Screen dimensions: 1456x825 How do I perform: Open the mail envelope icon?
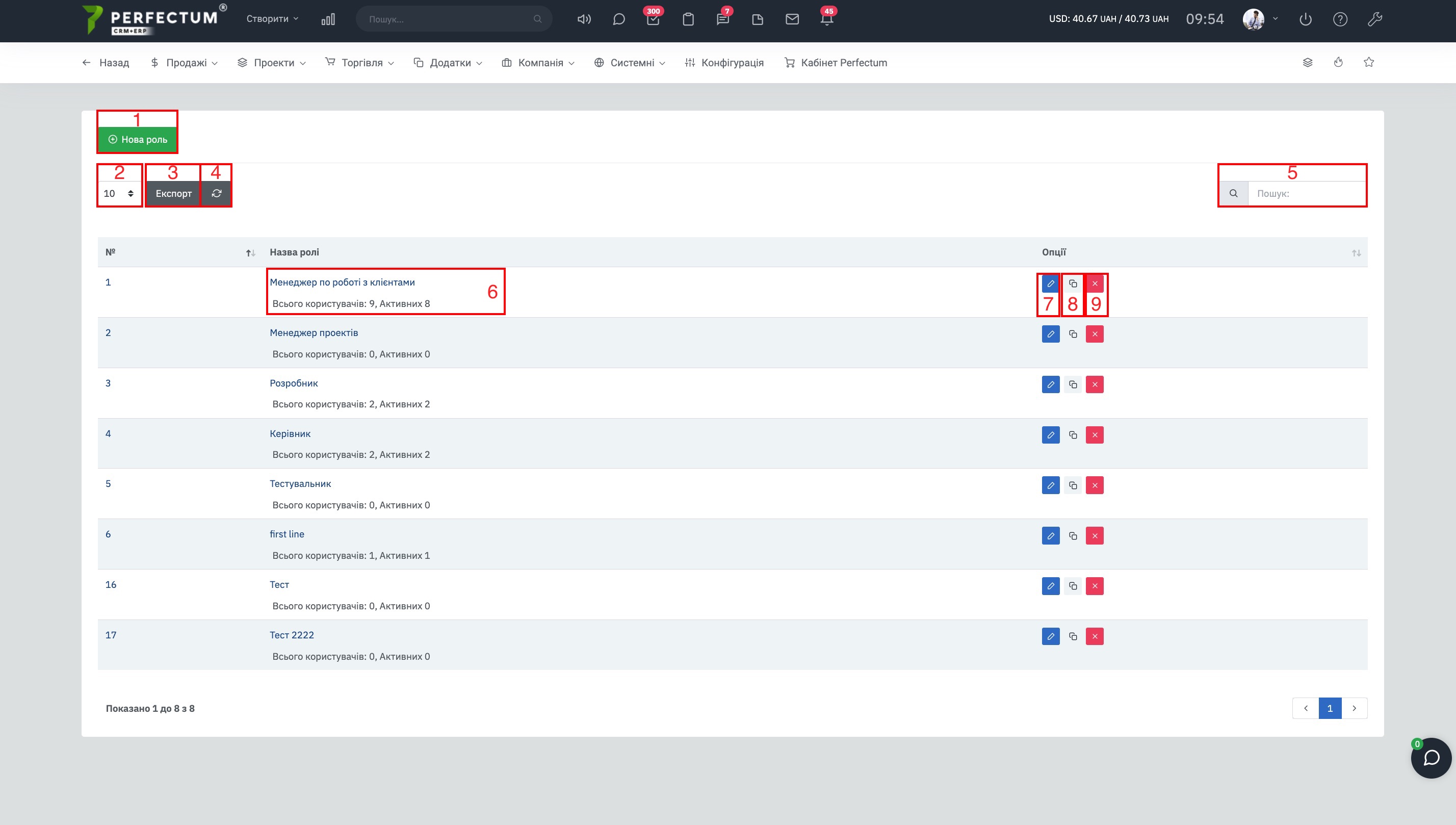tap(792, 19)
